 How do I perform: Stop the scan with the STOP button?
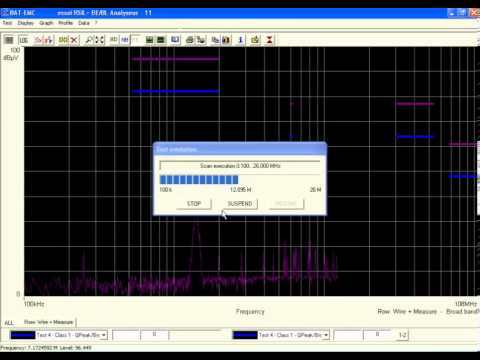coord(194,204)
